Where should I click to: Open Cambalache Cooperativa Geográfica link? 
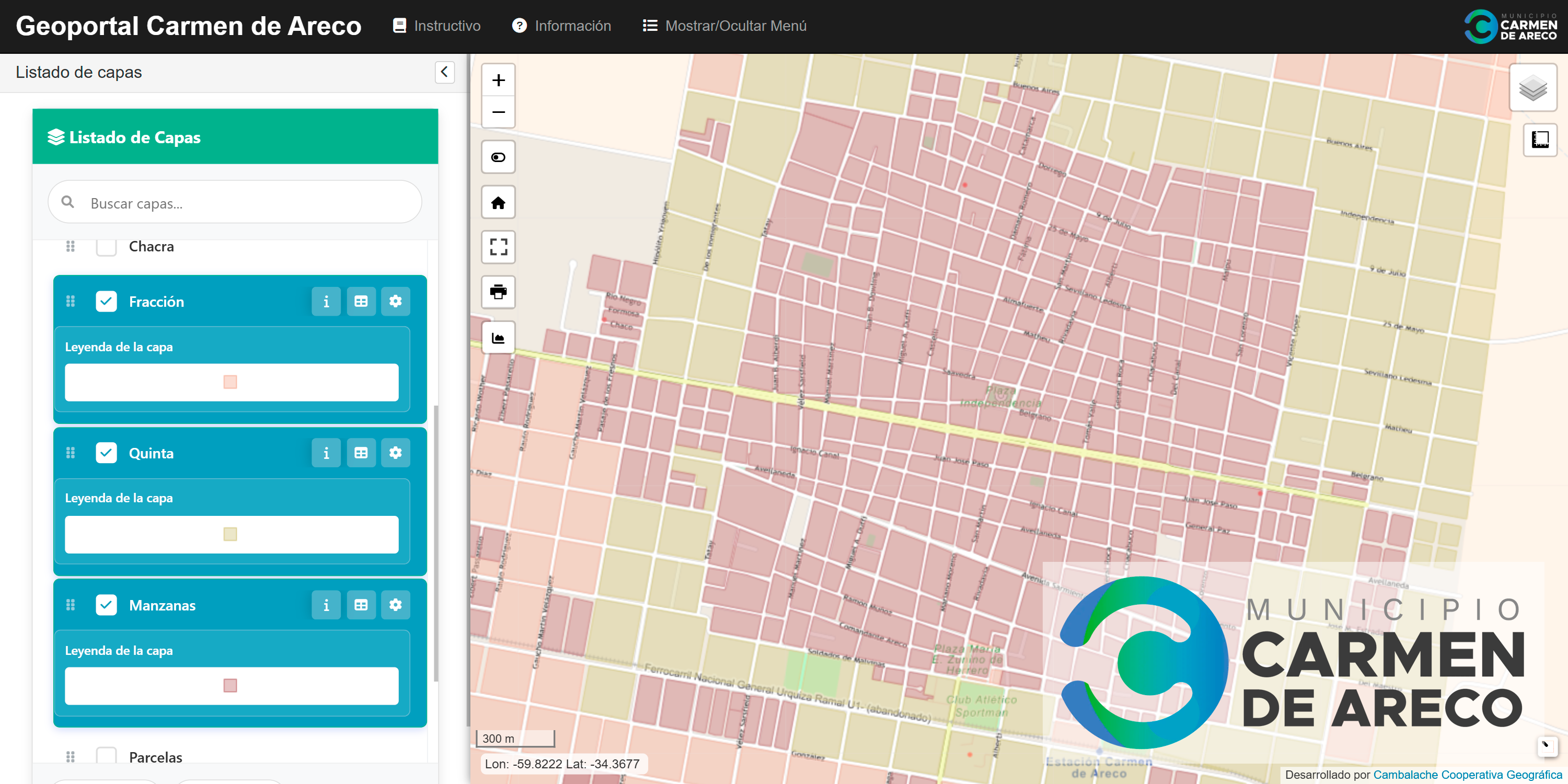click(x=1467, y=774)
